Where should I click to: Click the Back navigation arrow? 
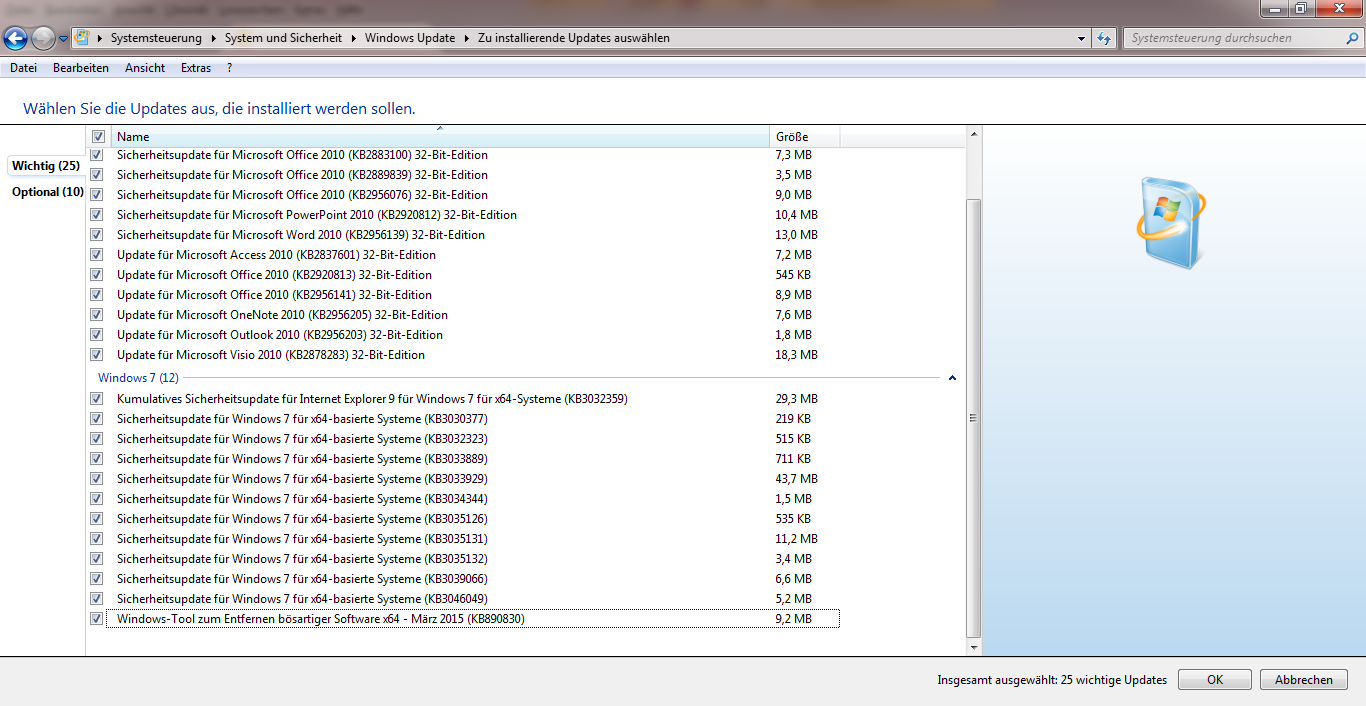pos(16,39)
